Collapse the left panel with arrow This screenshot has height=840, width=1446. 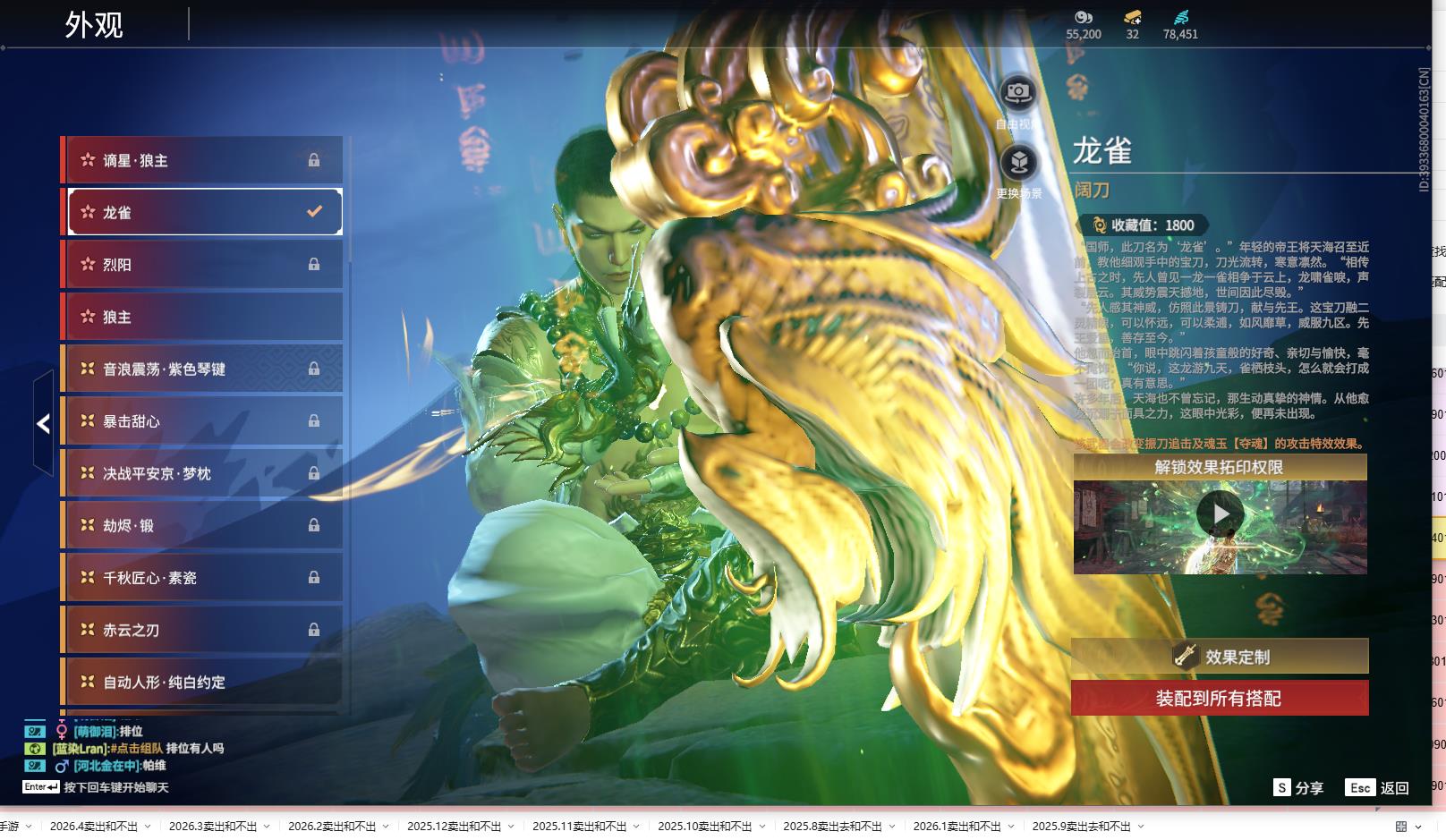coord(43,424)
